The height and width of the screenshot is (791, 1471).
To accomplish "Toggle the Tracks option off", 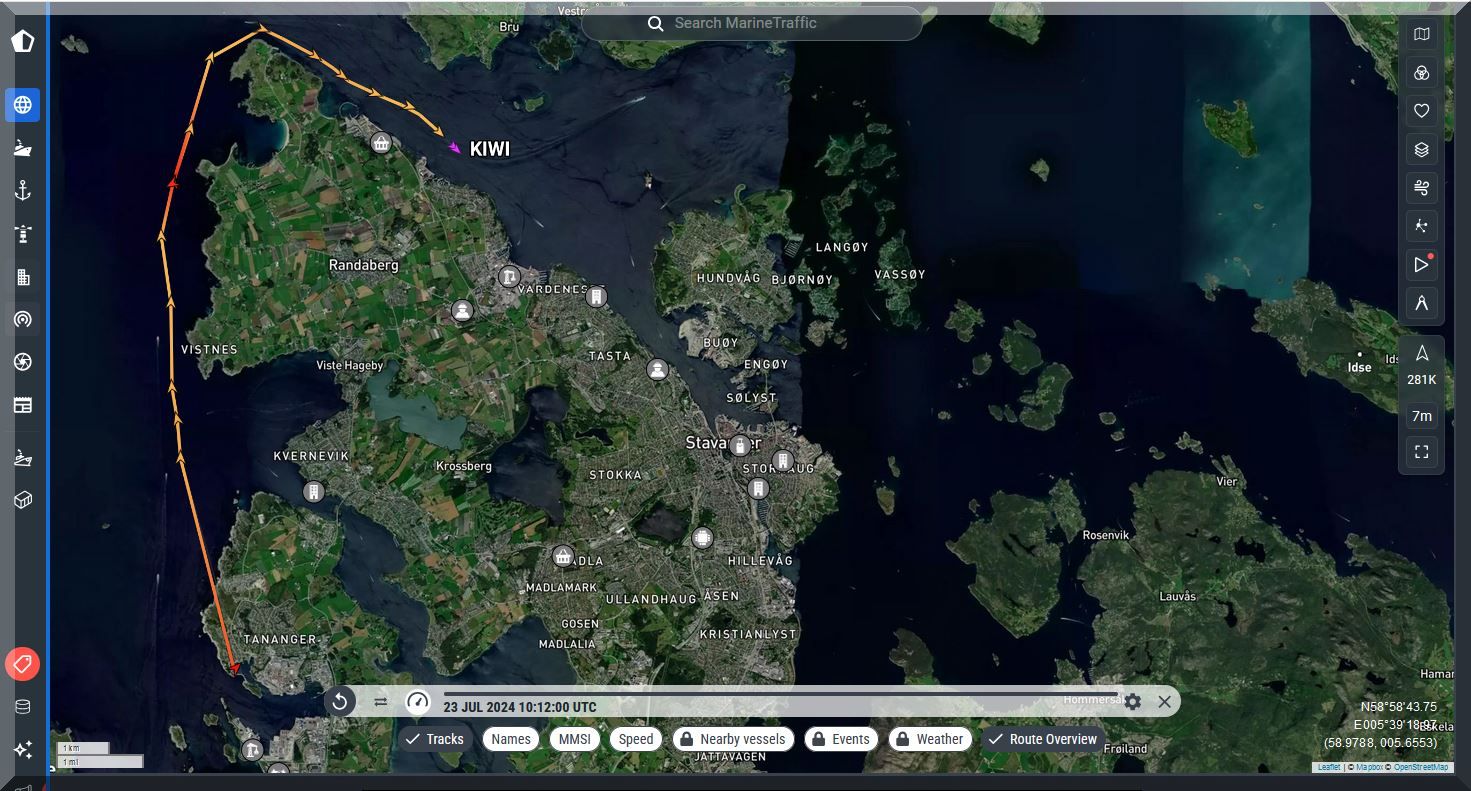I will (x=435, y=739).
